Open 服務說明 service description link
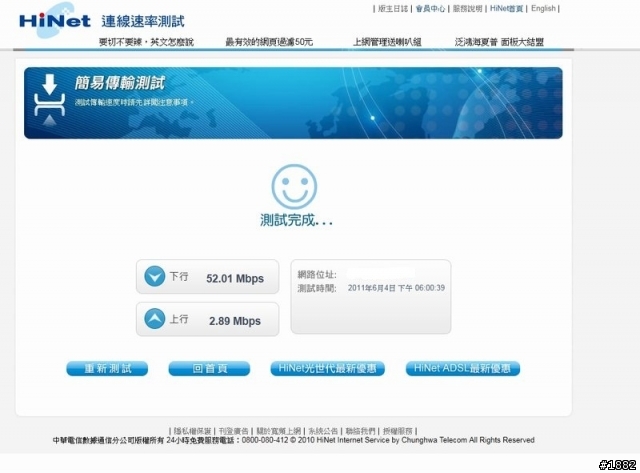 pos(467,9)
